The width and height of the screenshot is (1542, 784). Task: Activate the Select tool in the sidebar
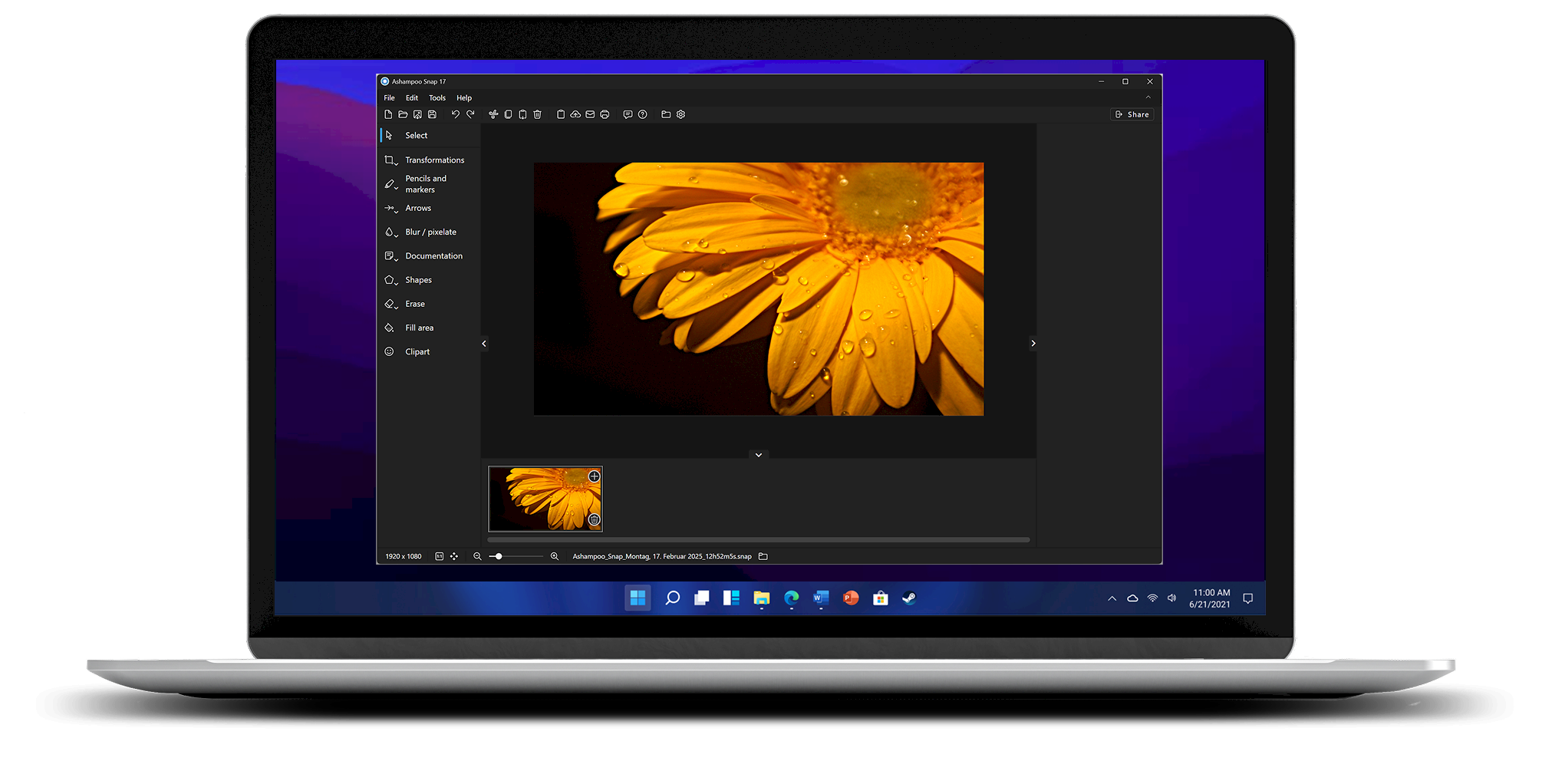click(416, 135)
